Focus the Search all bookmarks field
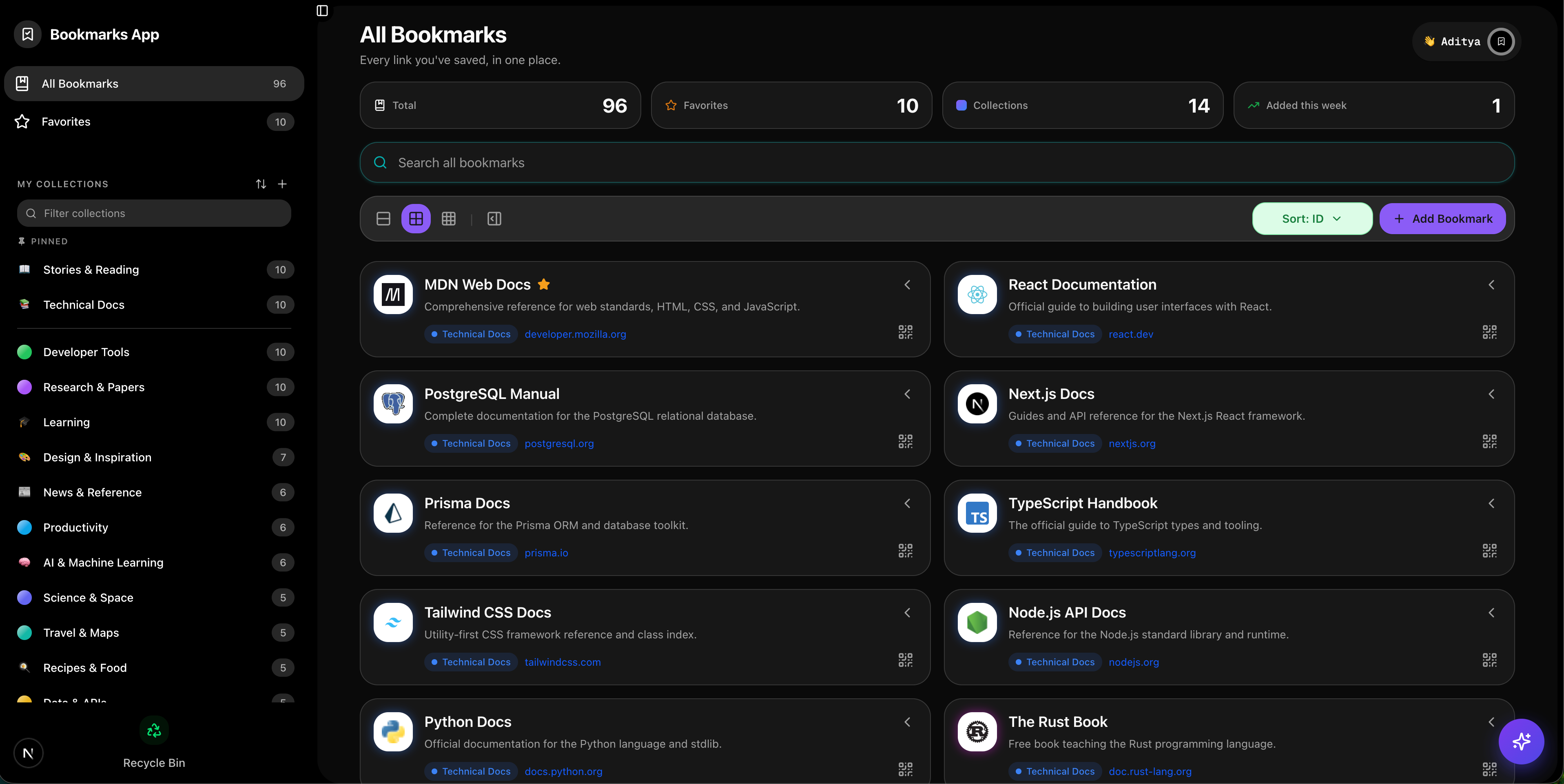Viewport: 1564px width, 784px height. (937, 163)
